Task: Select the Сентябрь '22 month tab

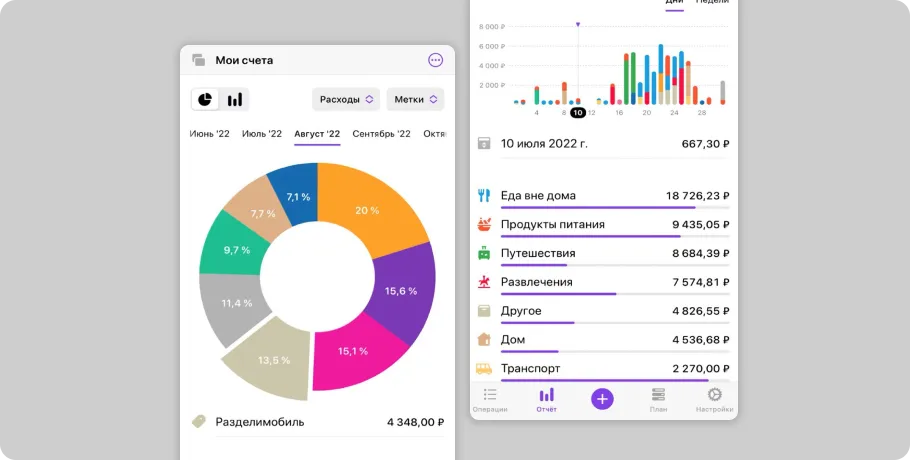Action: pyautogui.click(x=381, y=134)
